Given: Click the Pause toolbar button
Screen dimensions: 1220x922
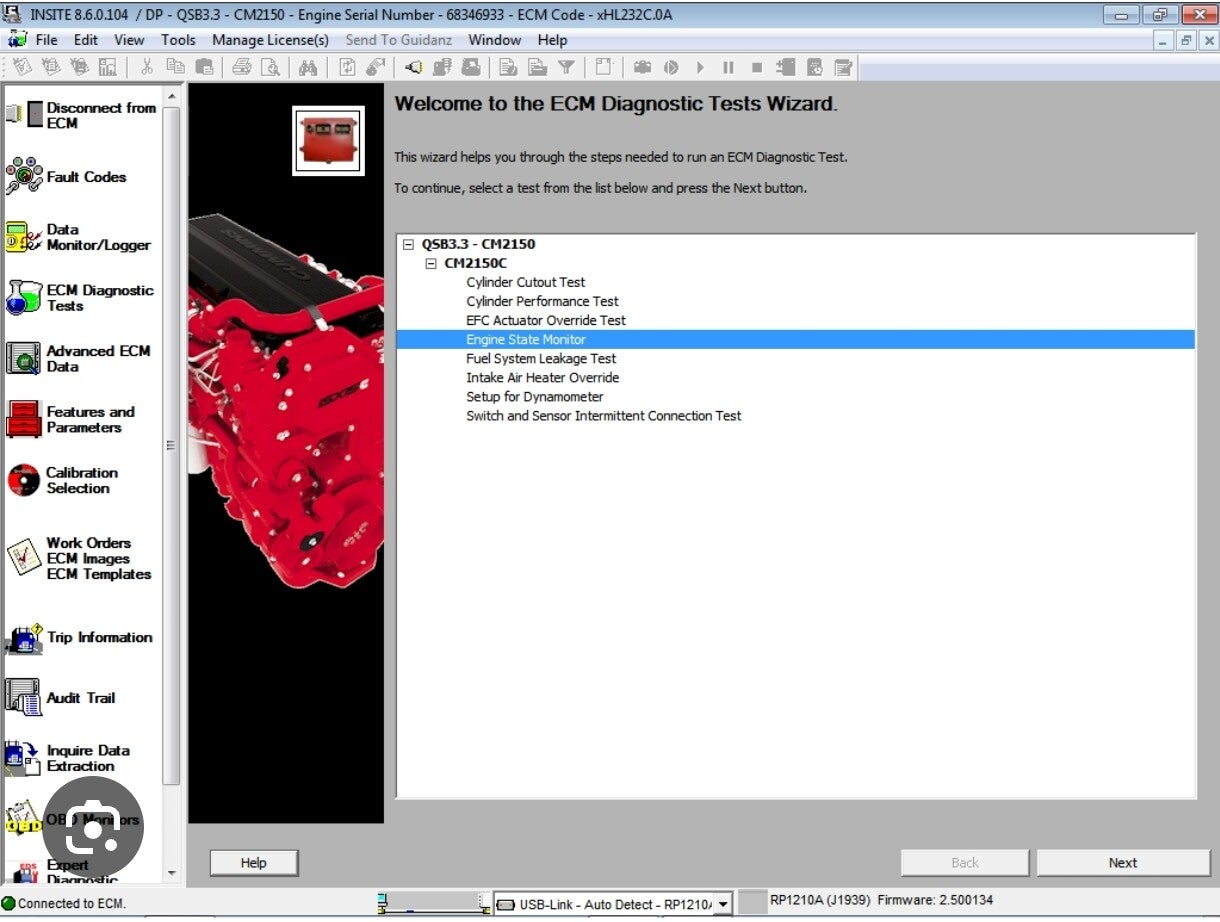Looking at the screenshot, I should tap(728, 67).
